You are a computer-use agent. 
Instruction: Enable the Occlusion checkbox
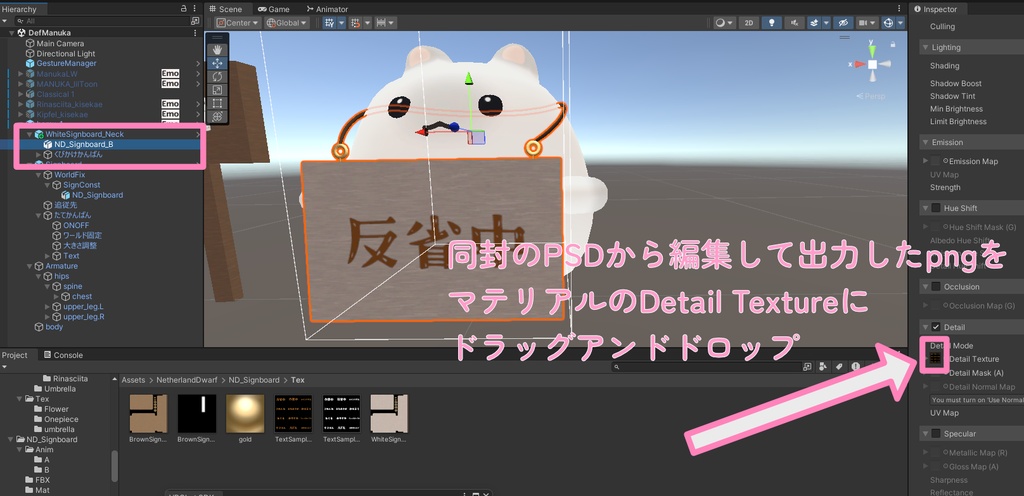point(936,287)
